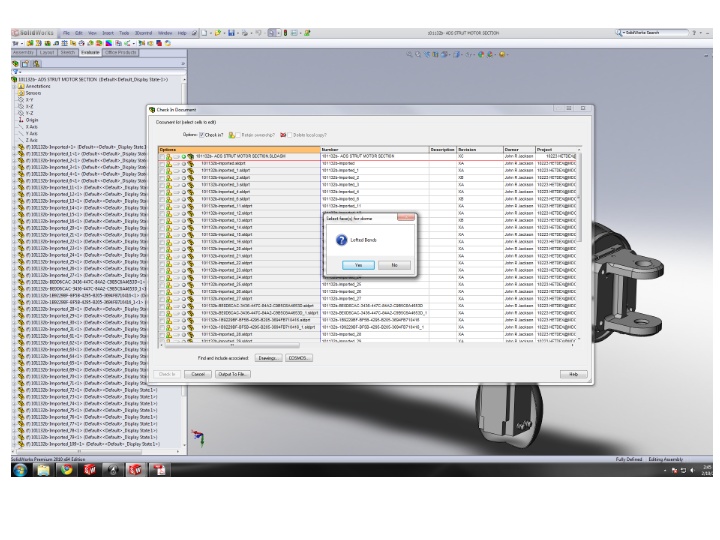Switch to the Assembly tab

coord(23,52)
